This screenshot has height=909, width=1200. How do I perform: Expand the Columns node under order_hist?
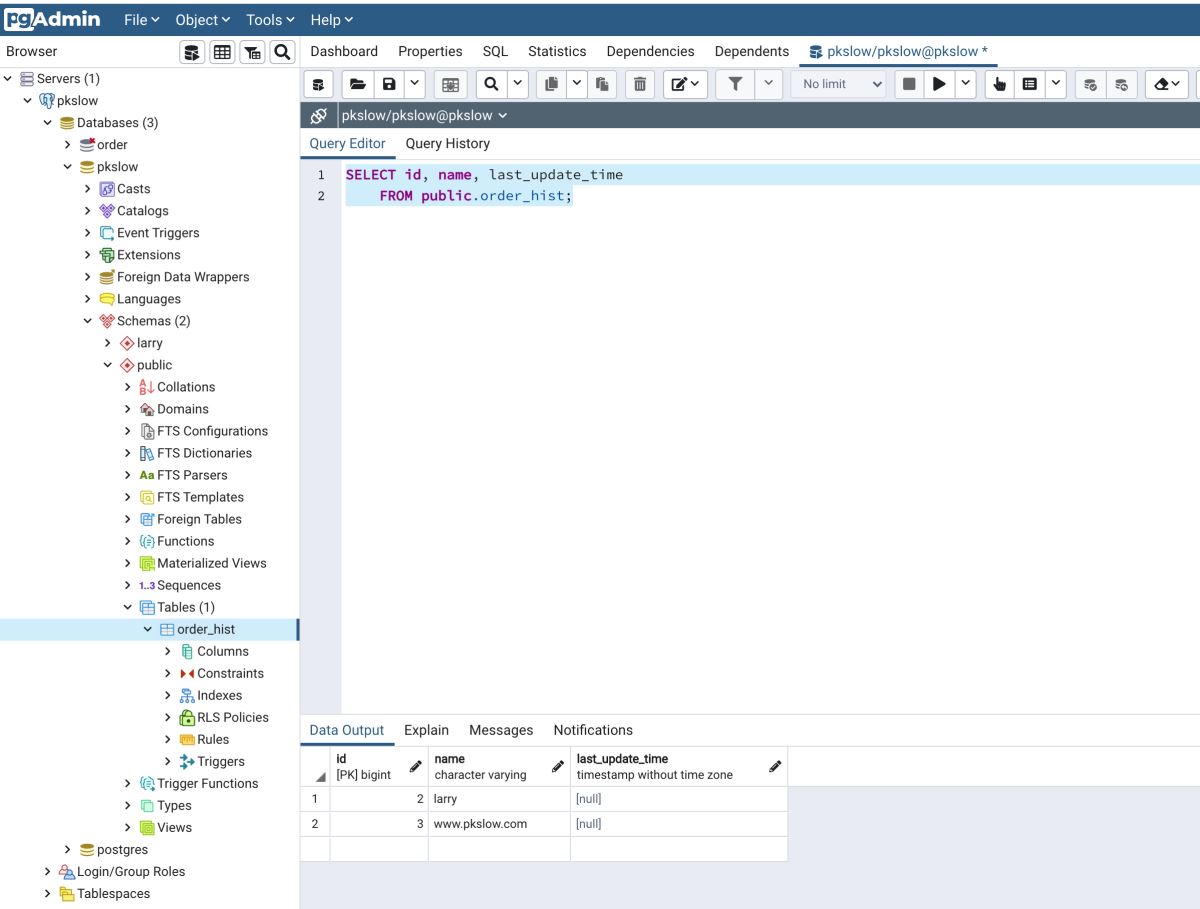(168, 651)
